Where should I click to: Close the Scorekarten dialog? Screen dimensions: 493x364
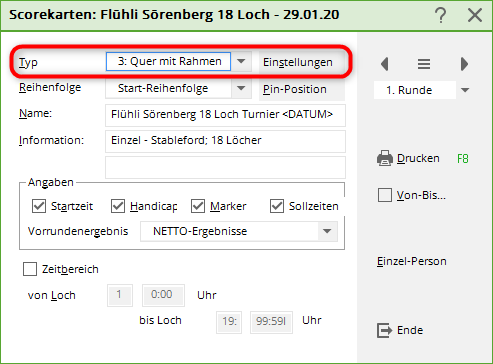pyautogui.click(x=475, y=15)
